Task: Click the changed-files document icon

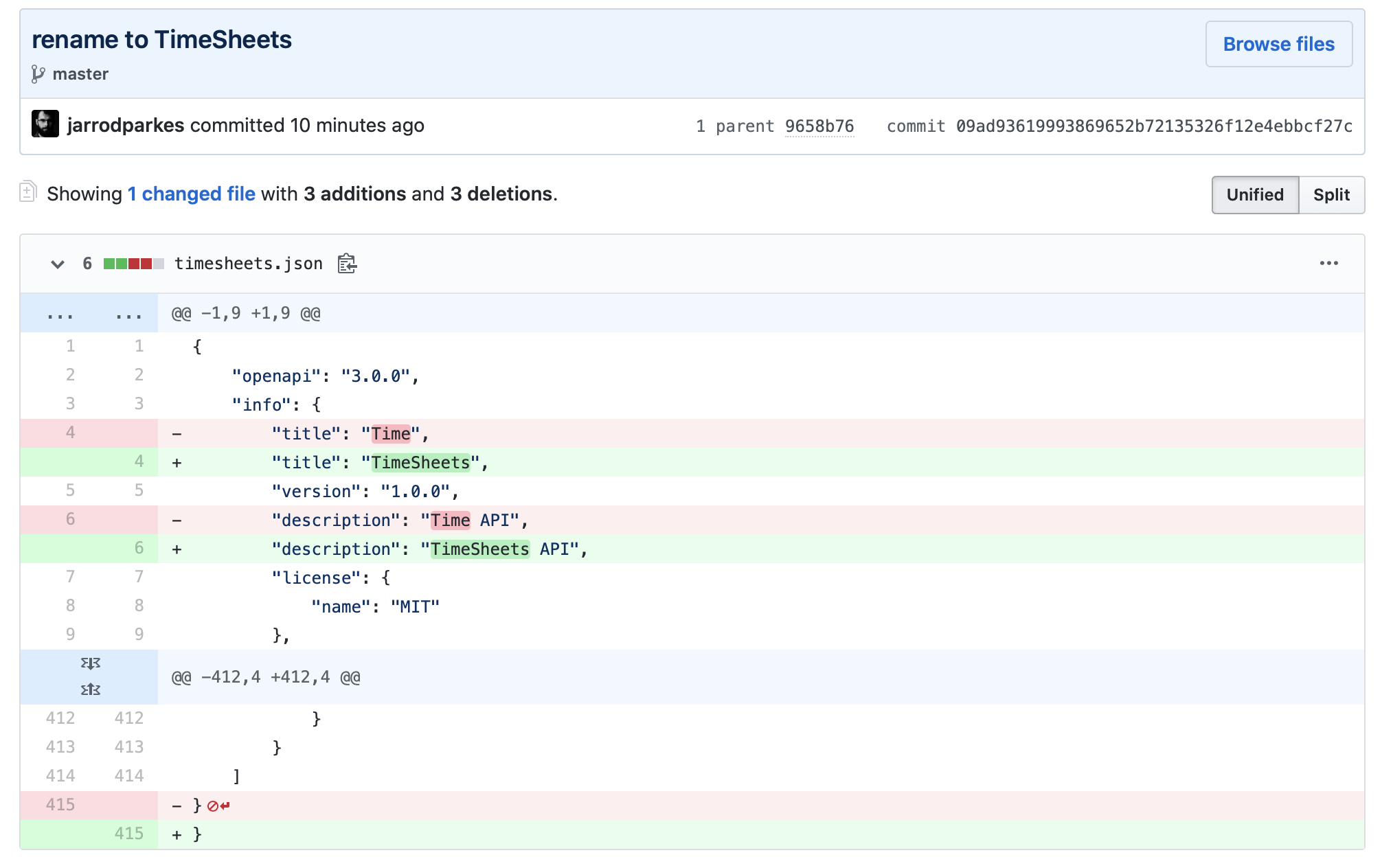Action: (x=27, y=193)
